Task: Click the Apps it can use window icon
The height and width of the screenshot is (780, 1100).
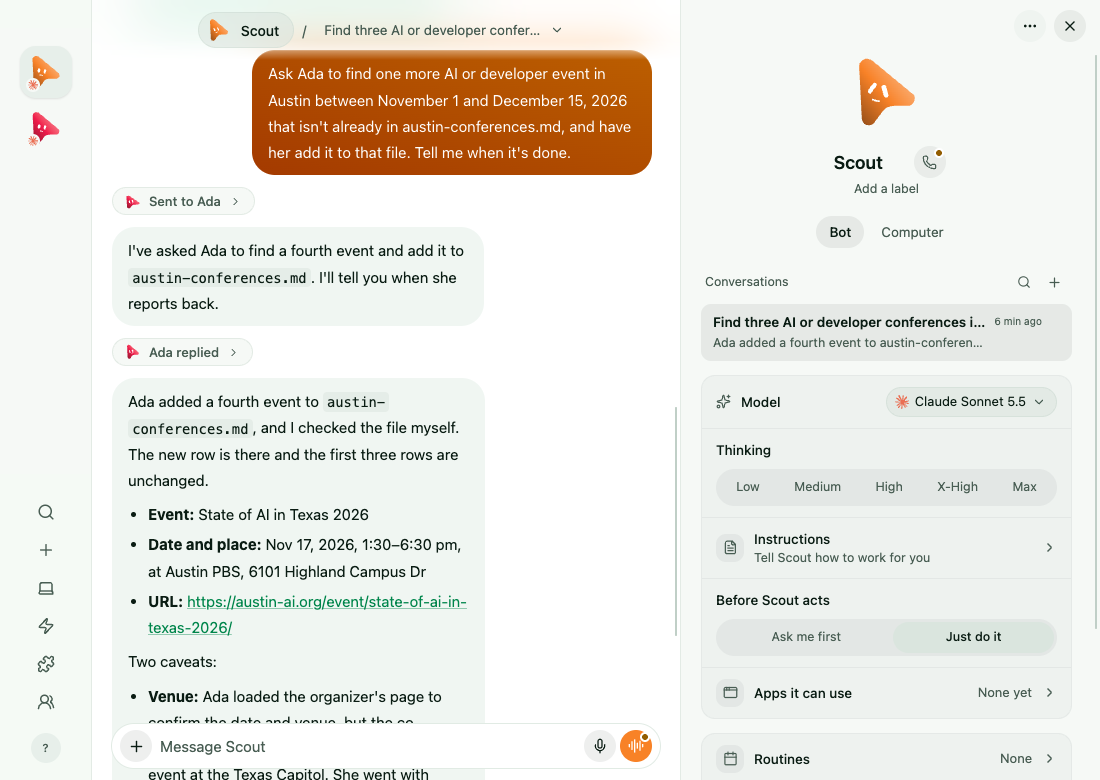Action: coord(730,692)
